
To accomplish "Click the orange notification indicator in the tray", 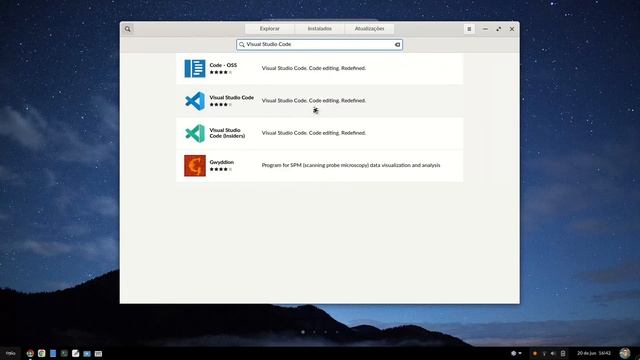I will click(x=535, y=353).
